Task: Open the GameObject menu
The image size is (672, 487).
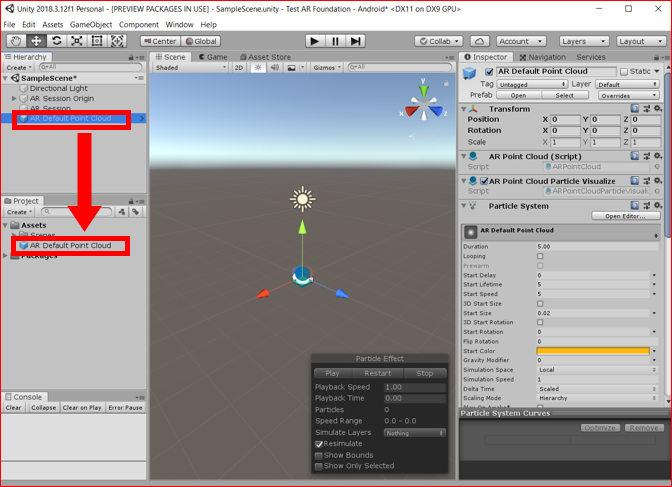Action: [91, 24]
